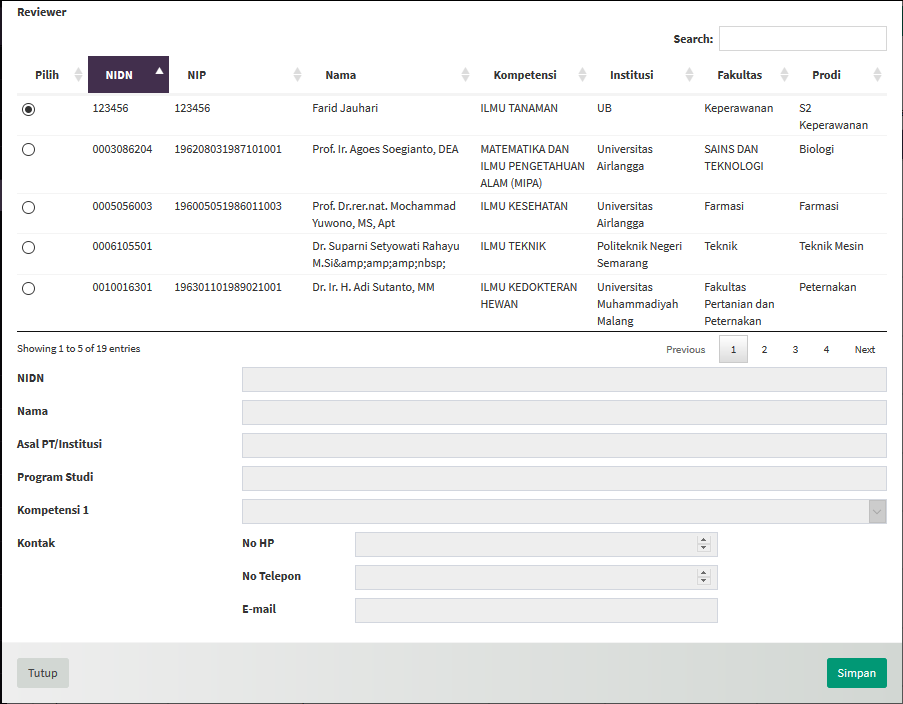903x704 pixels.
Task: Click ILMU KEDOKTERAN HEWAN cell
Action: 529,296
